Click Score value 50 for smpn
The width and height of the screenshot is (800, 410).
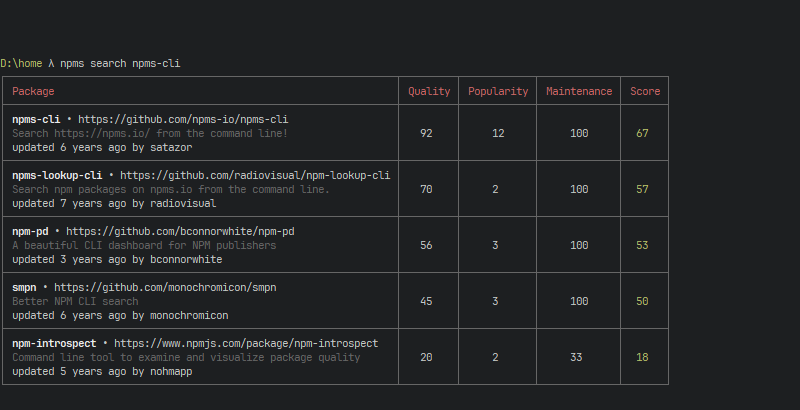click(x=642, y=302)
